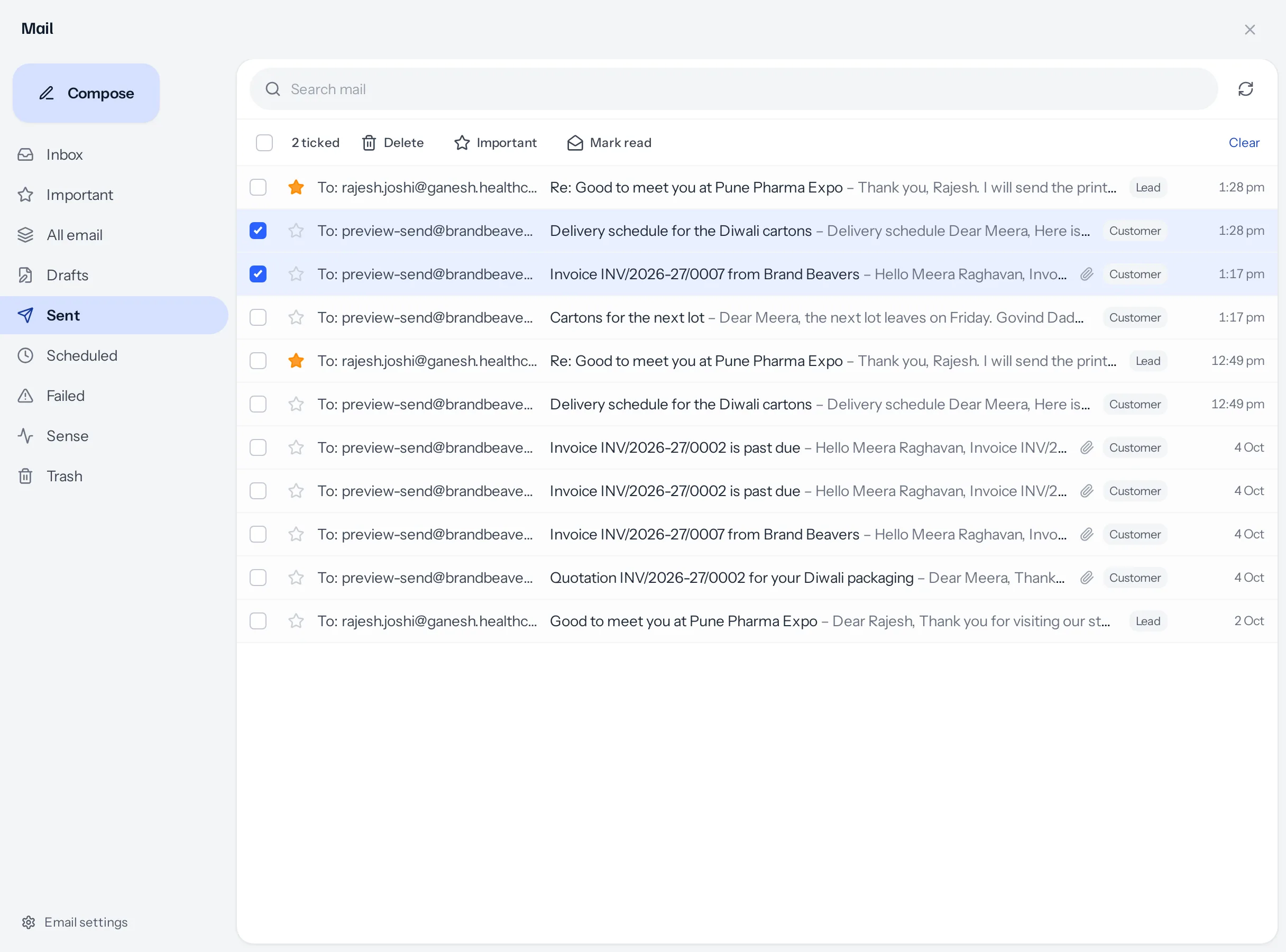The width and height of the screenshot is (1286, 952).
Task: Click the Compose button
Action: (x=86, y=93)
